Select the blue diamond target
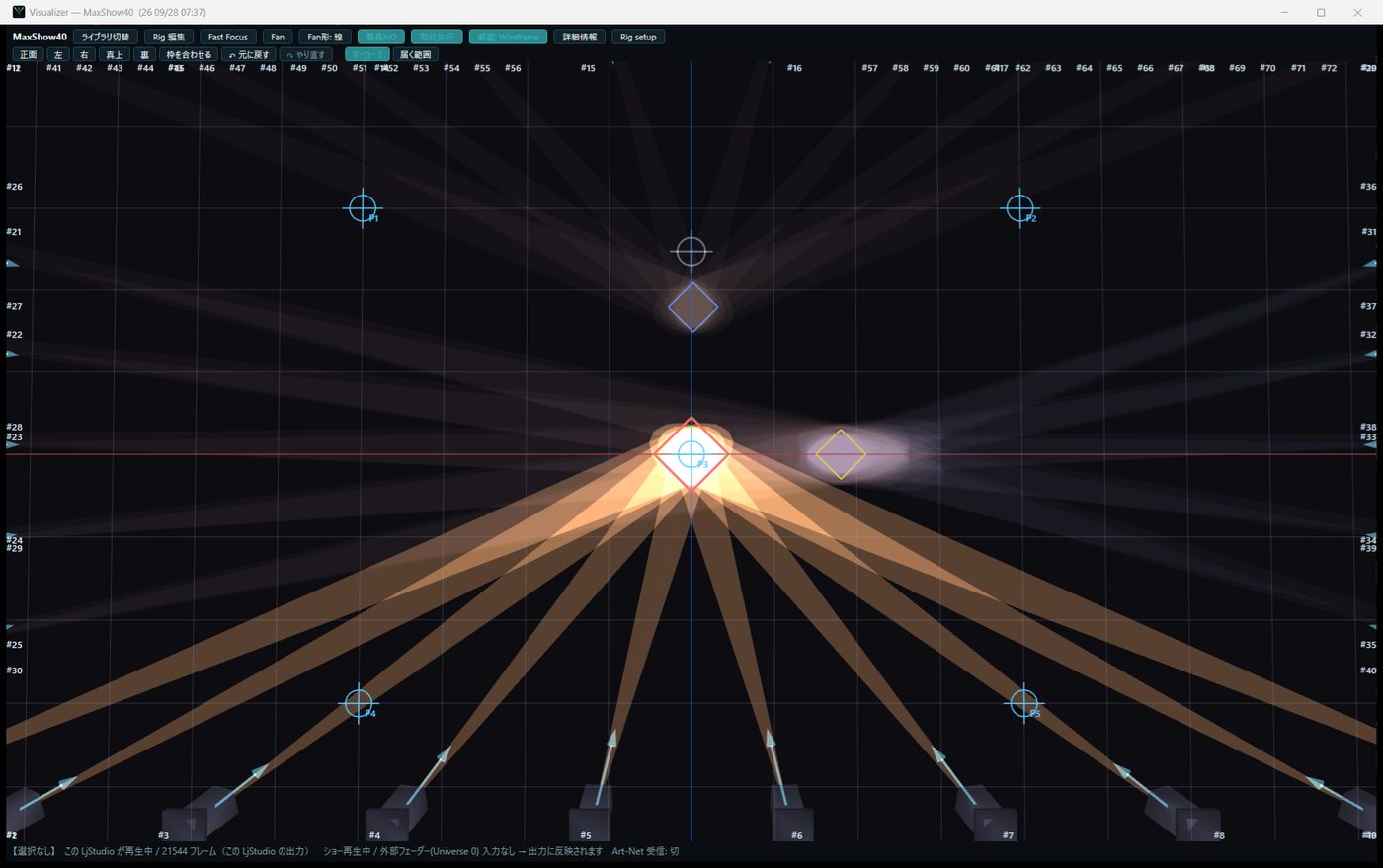This screenshot has width=1383, height=868. pos(692,307)
